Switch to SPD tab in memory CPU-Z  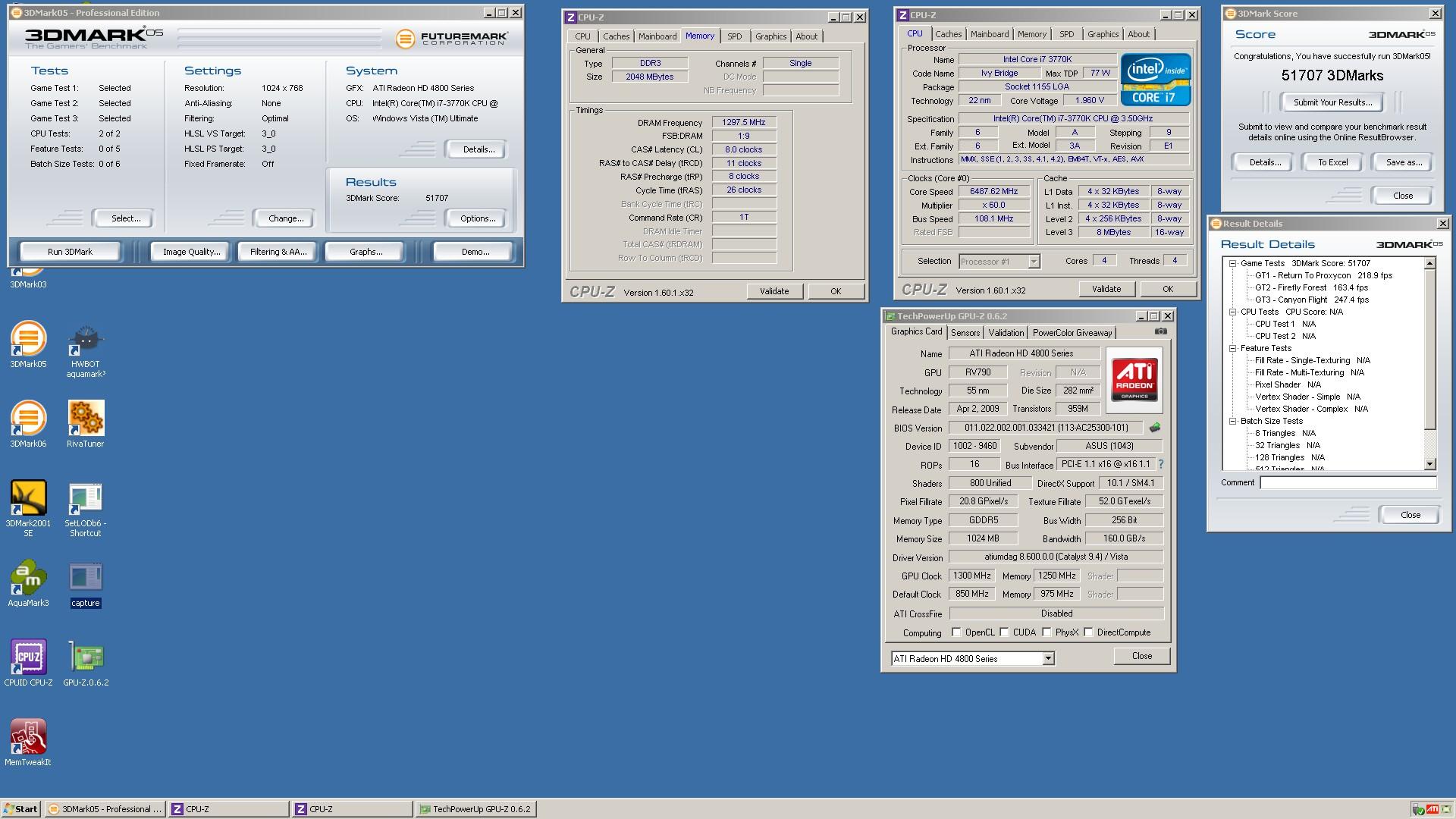(734, 36)
